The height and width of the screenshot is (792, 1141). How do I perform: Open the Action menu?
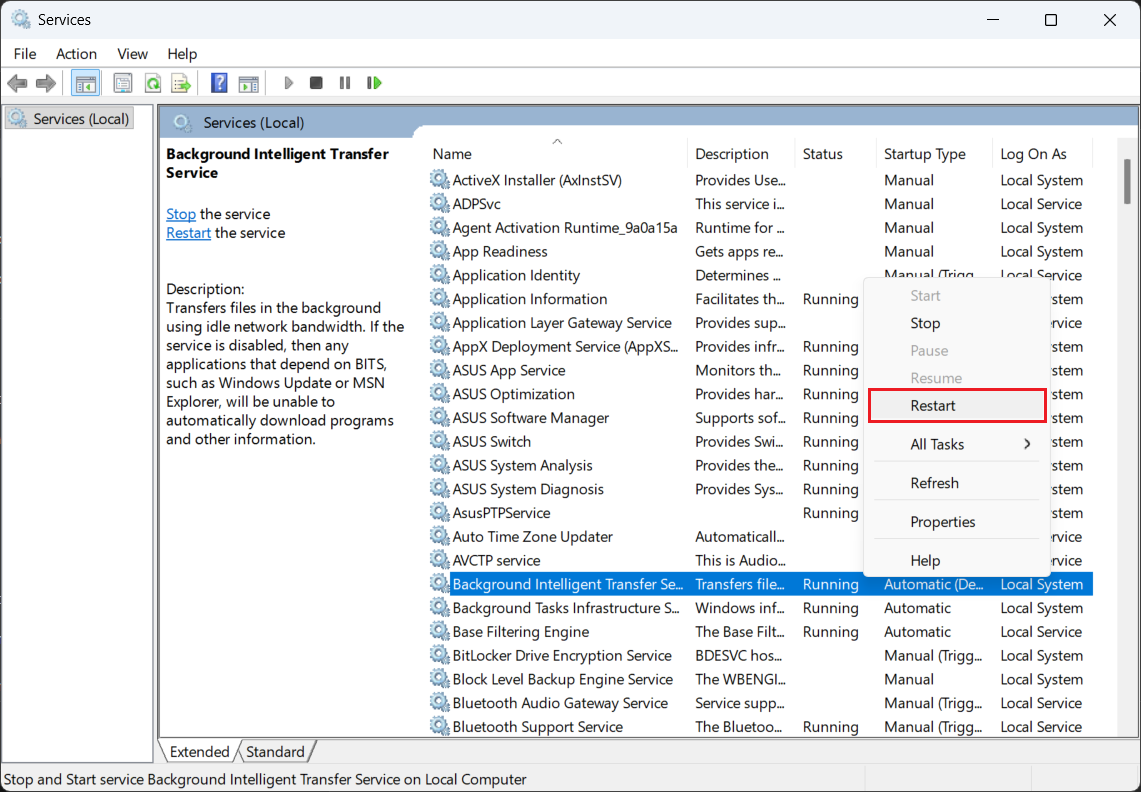point(76,54)
